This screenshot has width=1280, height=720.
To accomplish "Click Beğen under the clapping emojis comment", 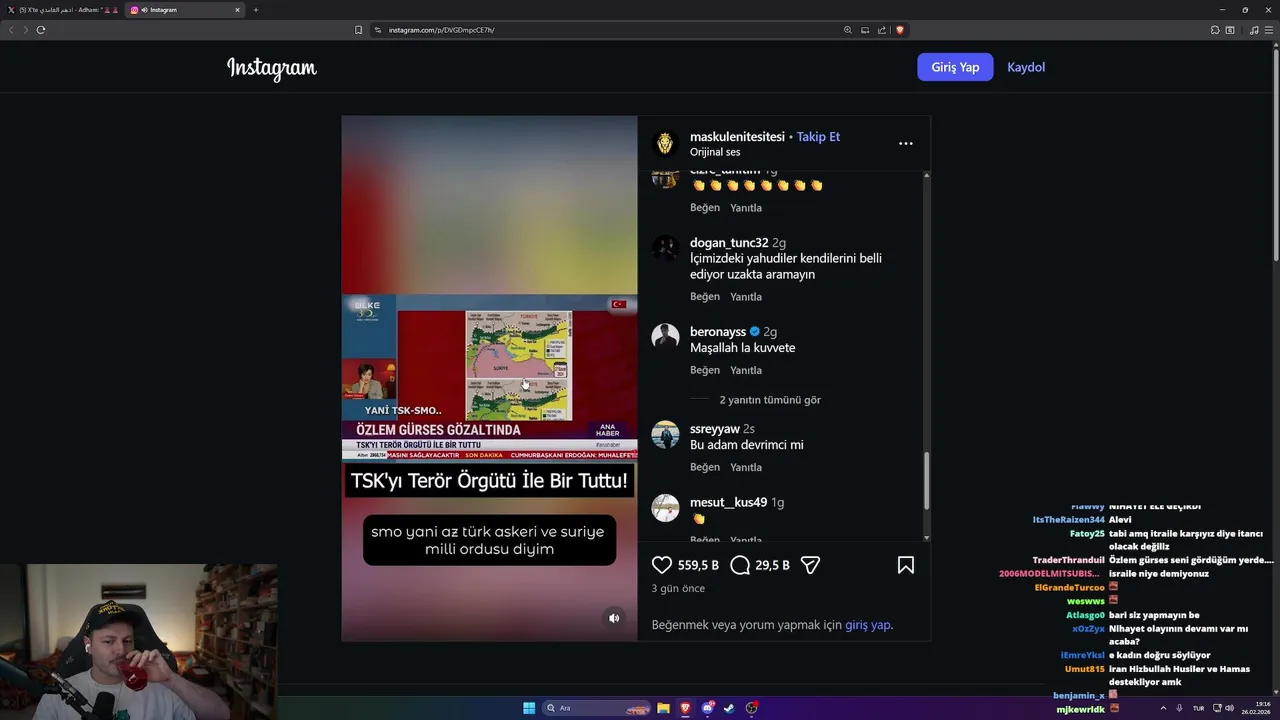I will tap(705, 208).
